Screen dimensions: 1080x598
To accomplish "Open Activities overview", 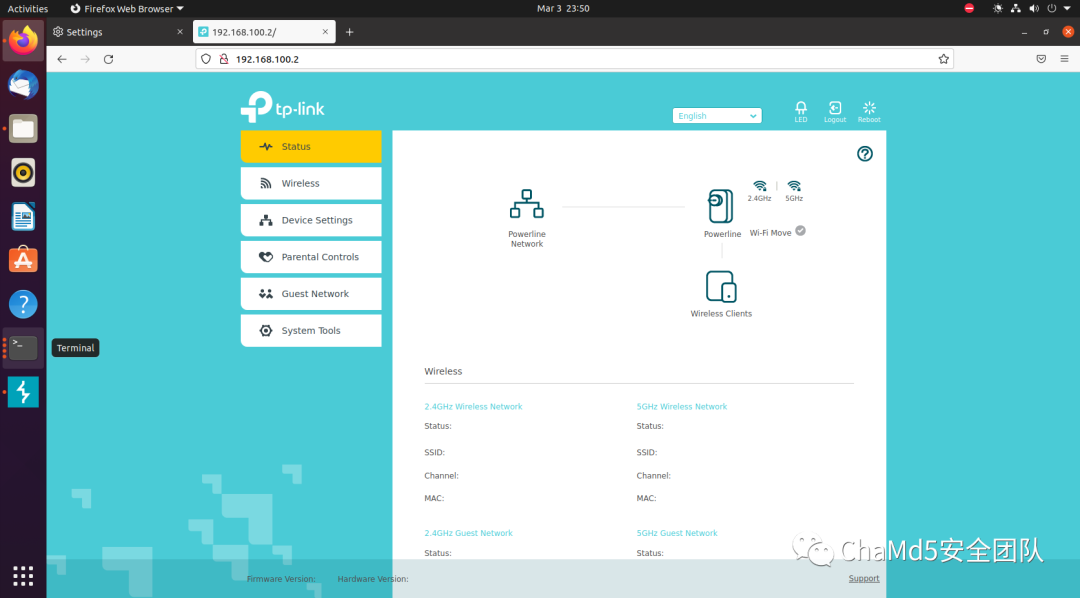I will pos(28,8).
